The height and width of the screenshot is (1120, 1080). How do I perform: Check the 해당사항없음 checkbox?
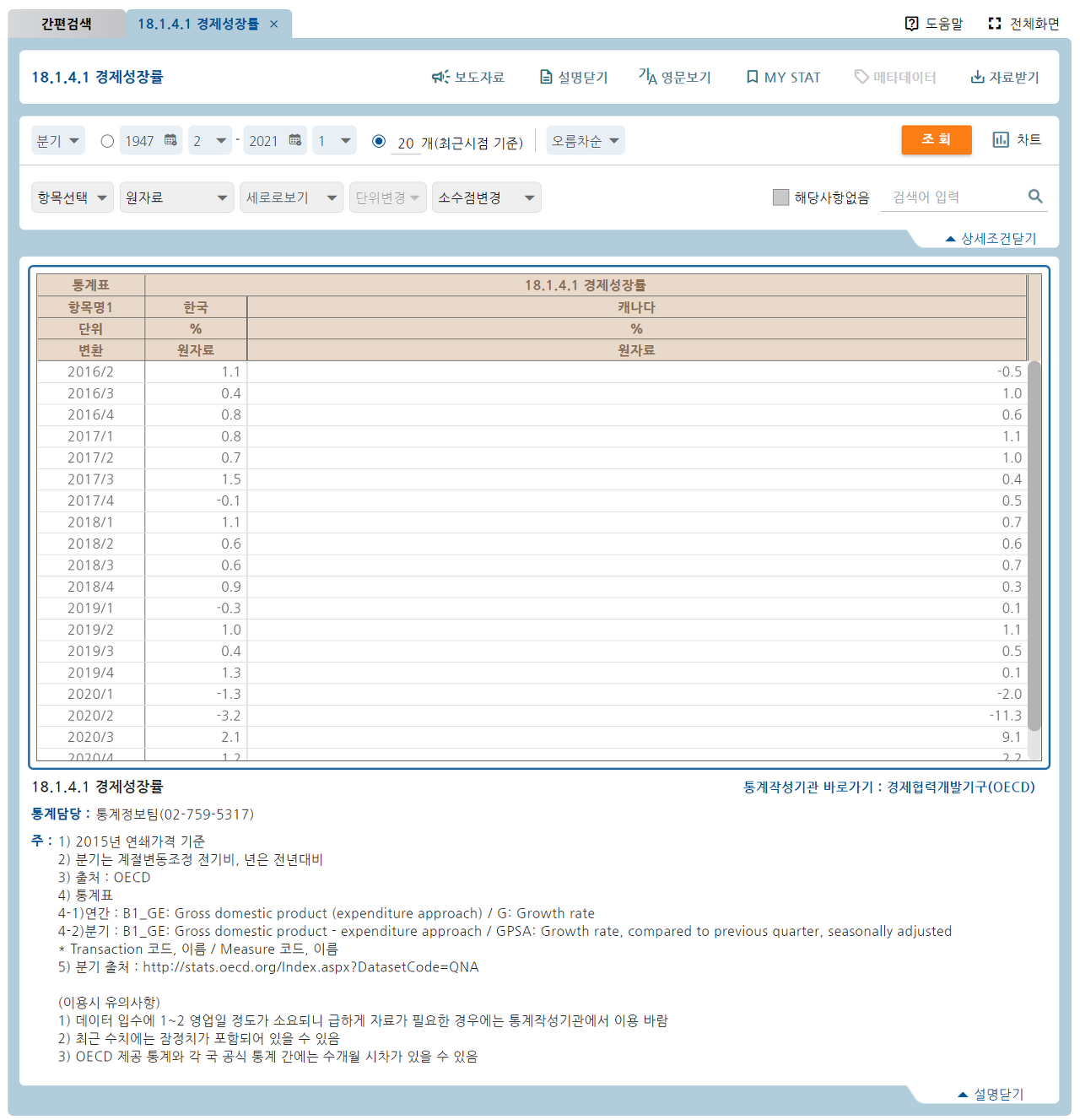(780, 197)
